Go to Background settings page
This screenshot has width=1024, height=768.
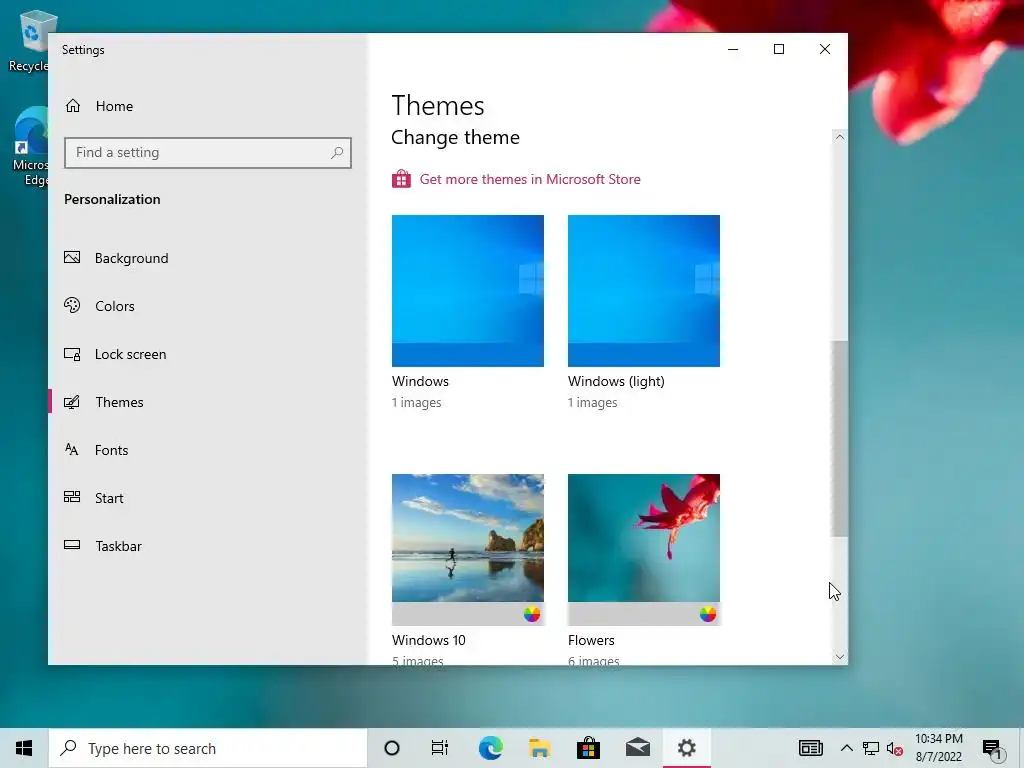(x=131, y=258)
